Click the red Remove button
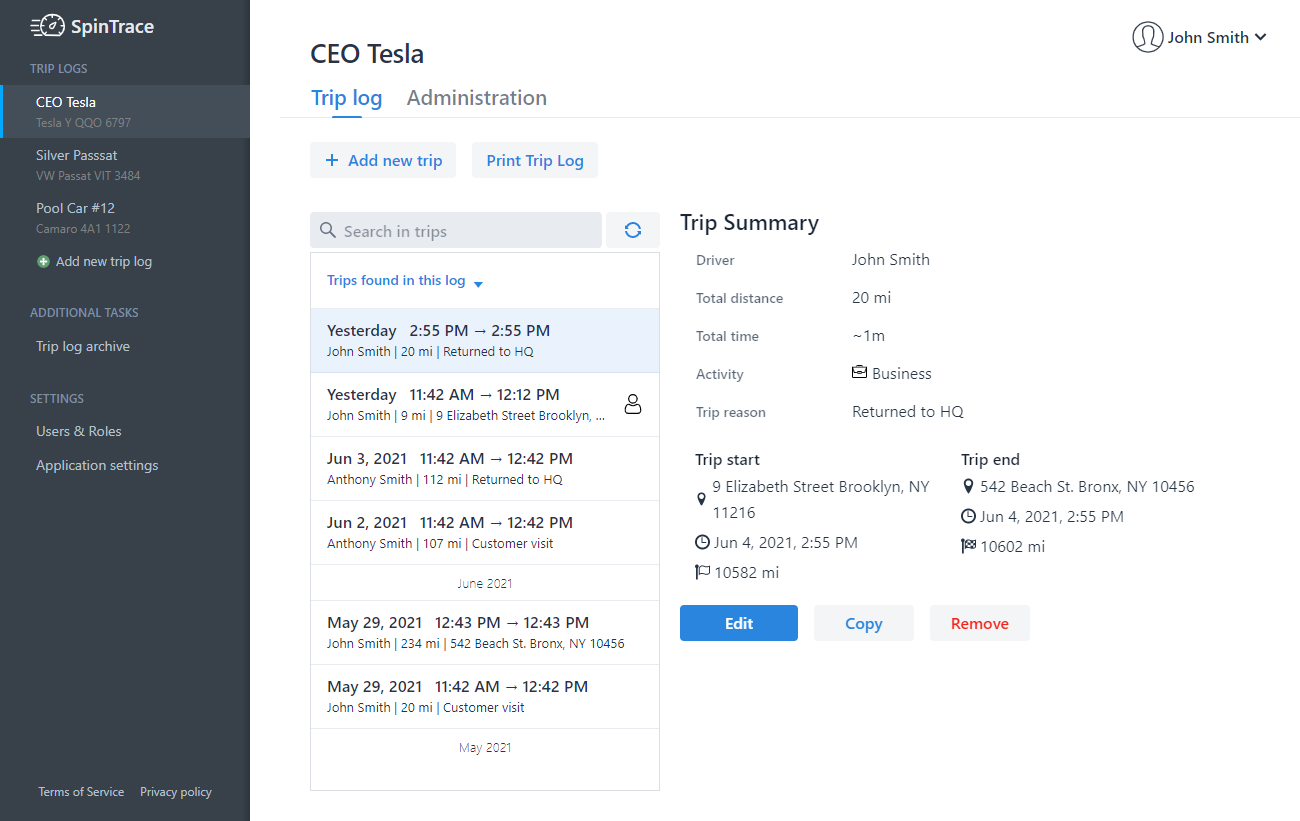Viewport: 1300px width, 821px height. 980,623
